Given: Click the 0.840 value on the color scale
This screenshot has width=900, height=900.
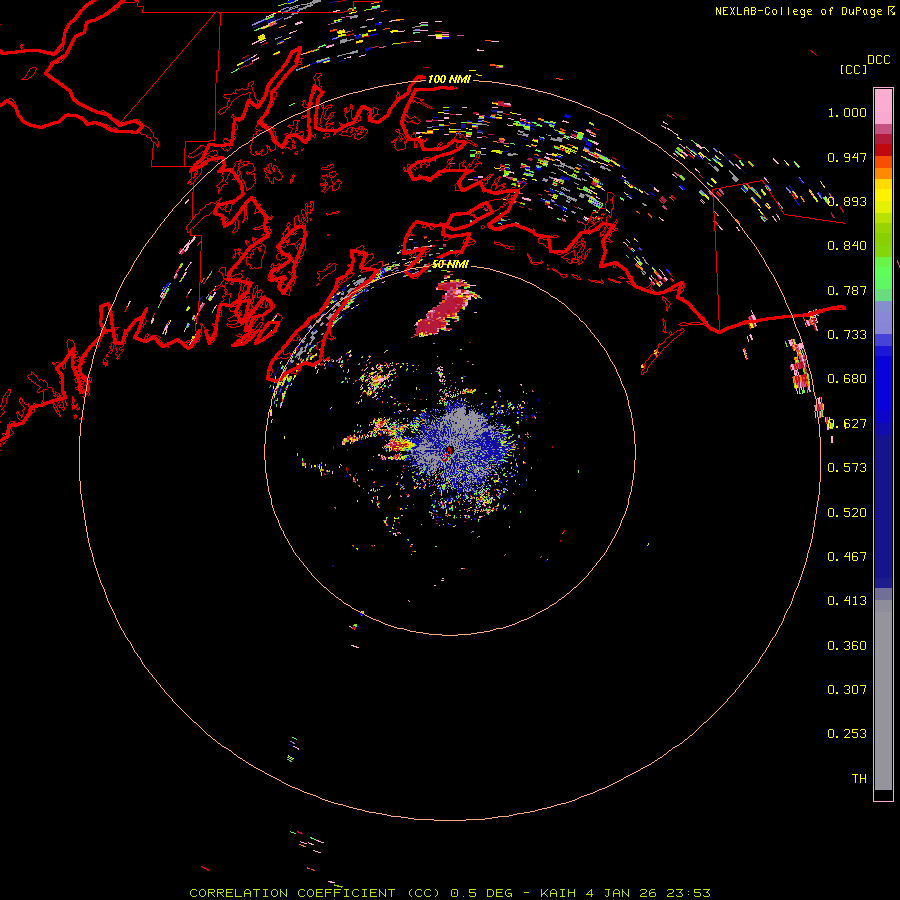Looking at the screenshot, I should 847,246.
